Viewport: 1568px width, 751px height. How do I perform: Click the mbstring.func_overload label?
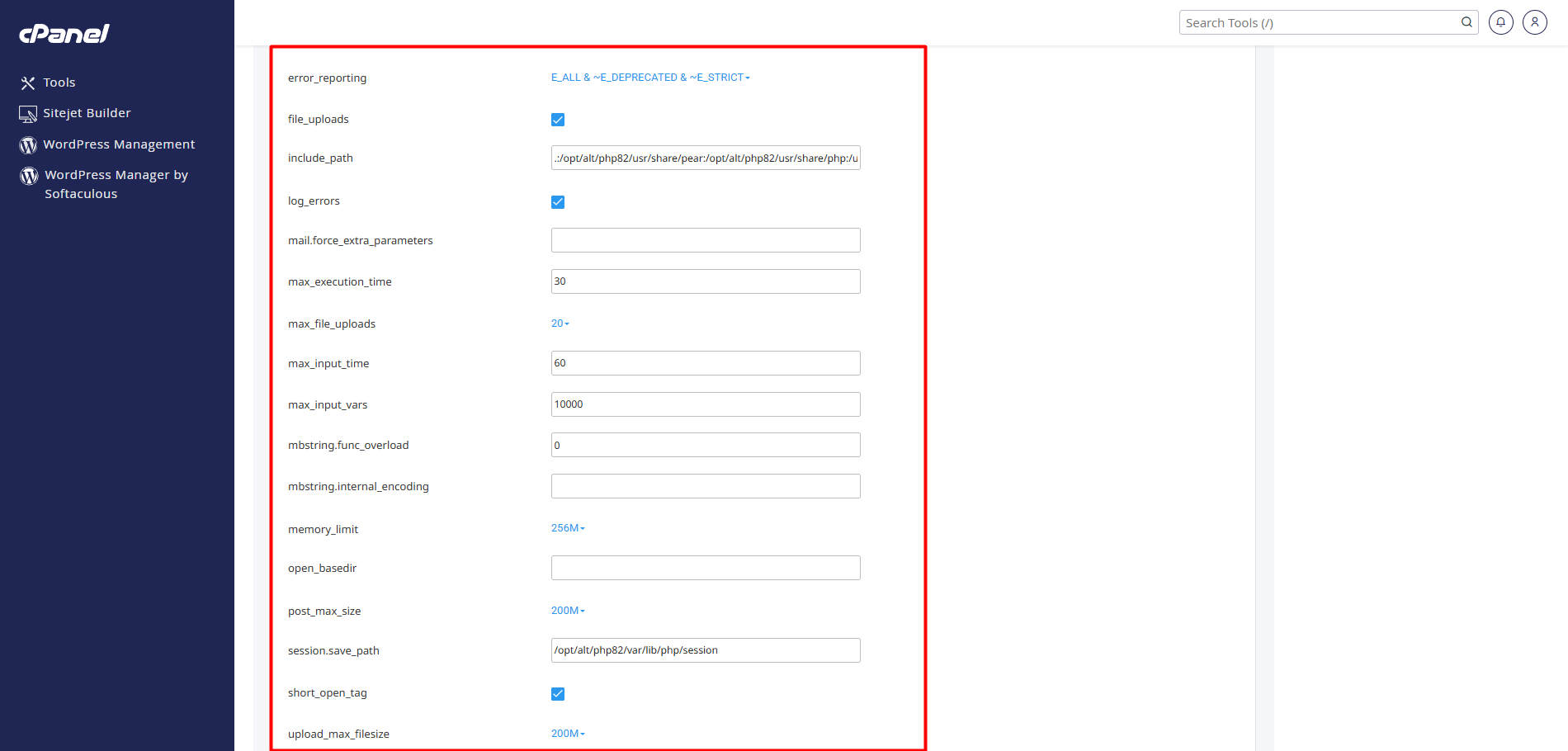[348, 446]
